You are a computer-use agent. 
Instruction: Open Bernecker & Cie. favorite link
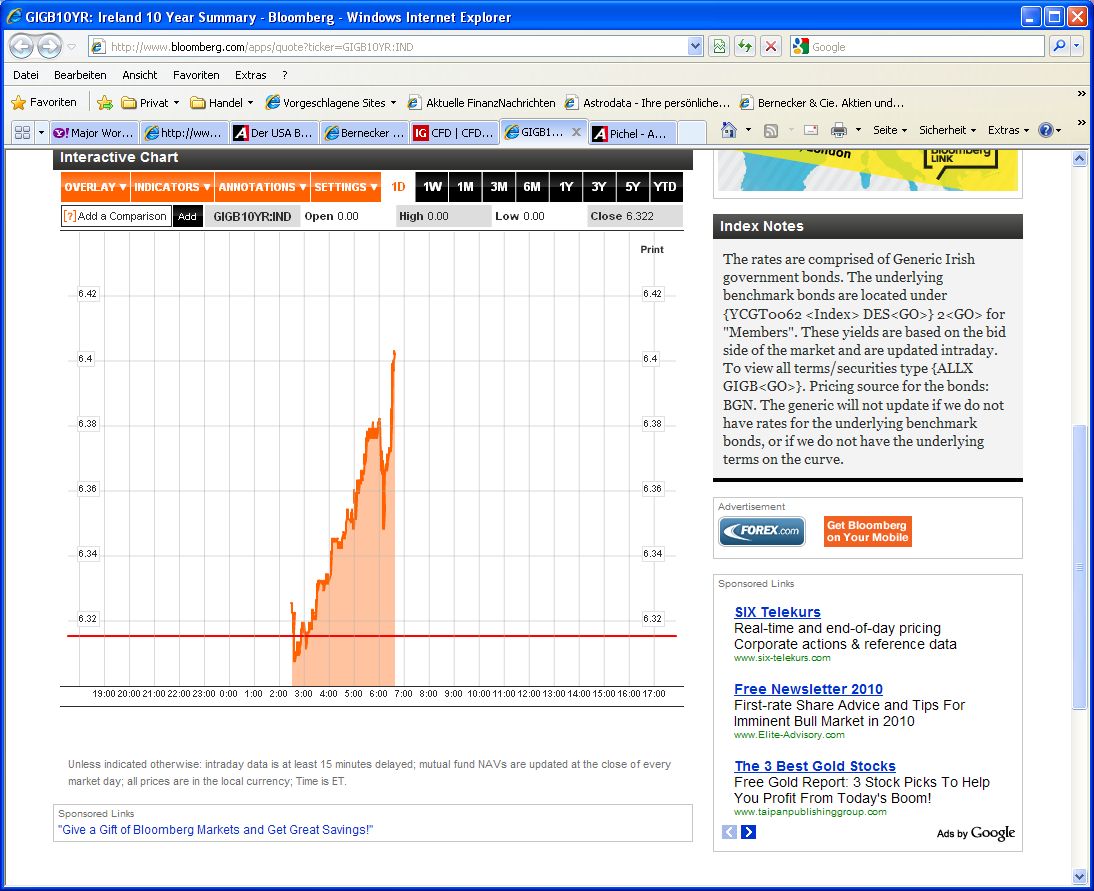822,103
